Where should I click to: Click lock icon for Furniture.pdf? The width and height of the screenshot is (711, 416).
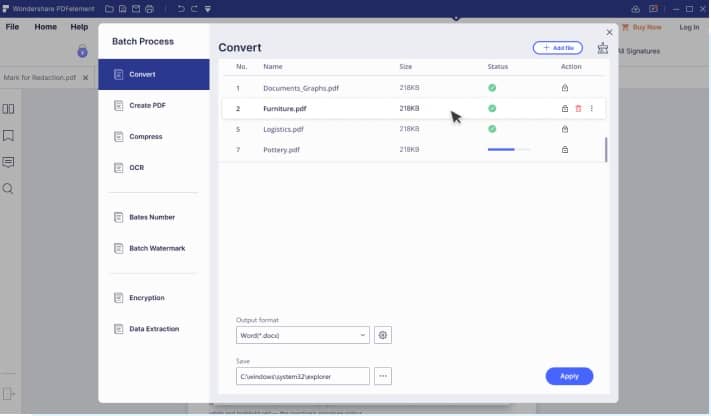565,108
